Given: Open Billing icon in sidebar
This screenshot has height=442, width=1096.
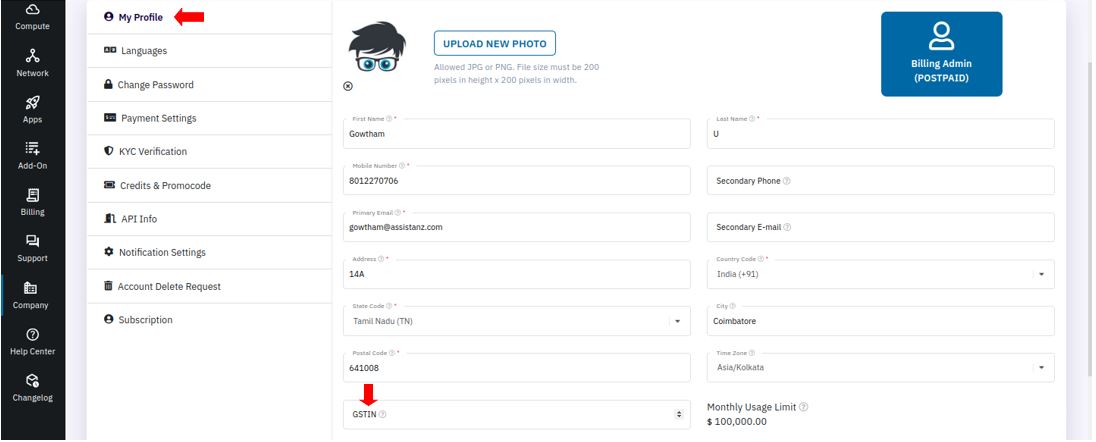Looking at the screenshot, I should 32,194.
